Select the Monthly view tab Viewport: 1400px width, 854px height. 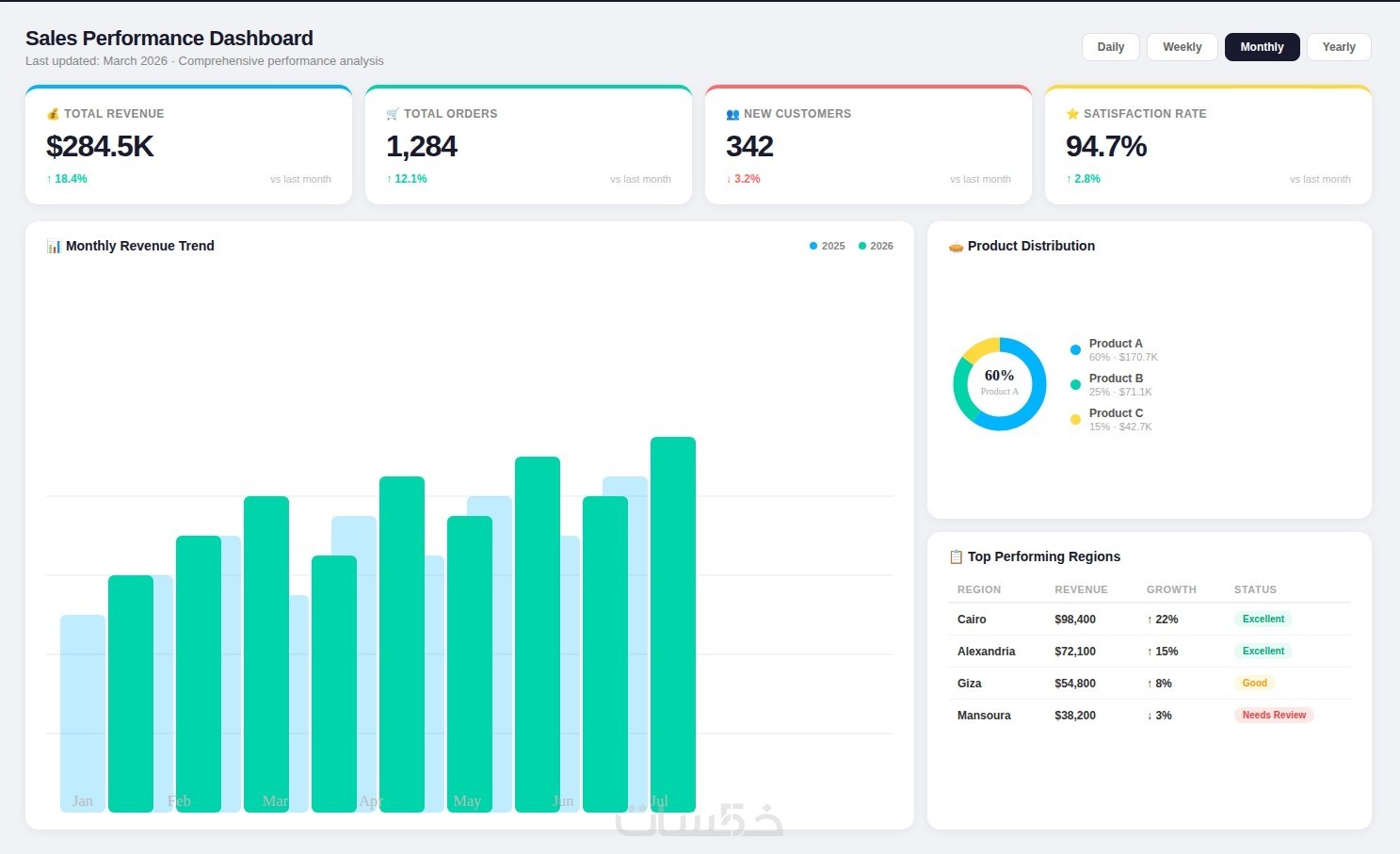point(1262,47)
